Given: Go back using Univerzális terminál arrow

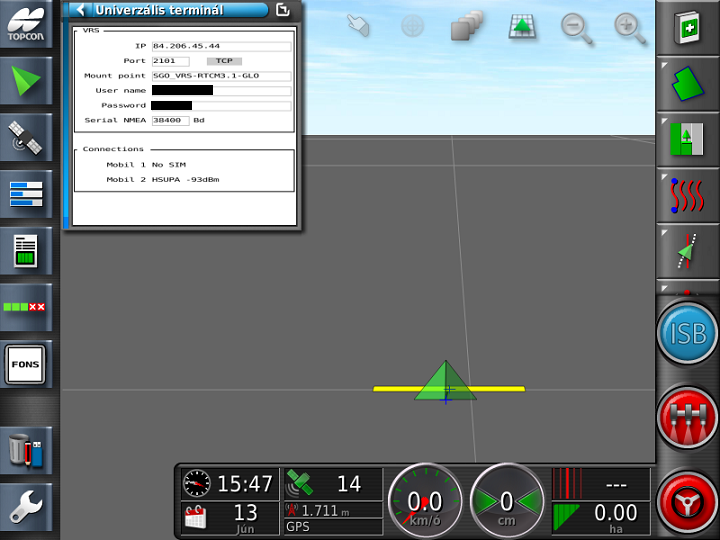Looking at the screenshot, I should pyautogui.click(x=81, y=10).
